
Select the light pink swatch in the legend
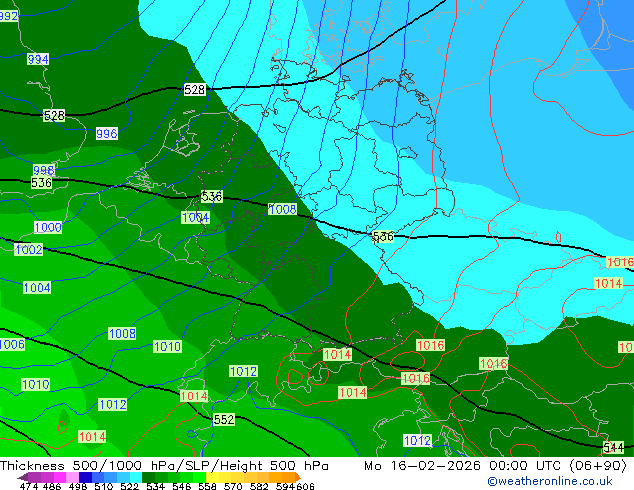72,477
